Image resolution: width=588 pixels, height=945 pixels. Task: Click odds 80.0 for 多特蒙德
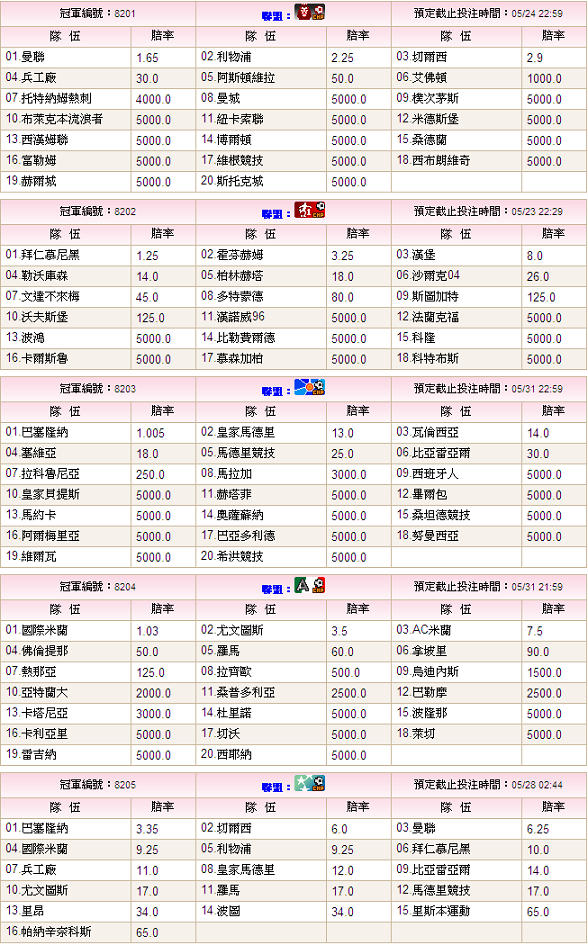343,297
